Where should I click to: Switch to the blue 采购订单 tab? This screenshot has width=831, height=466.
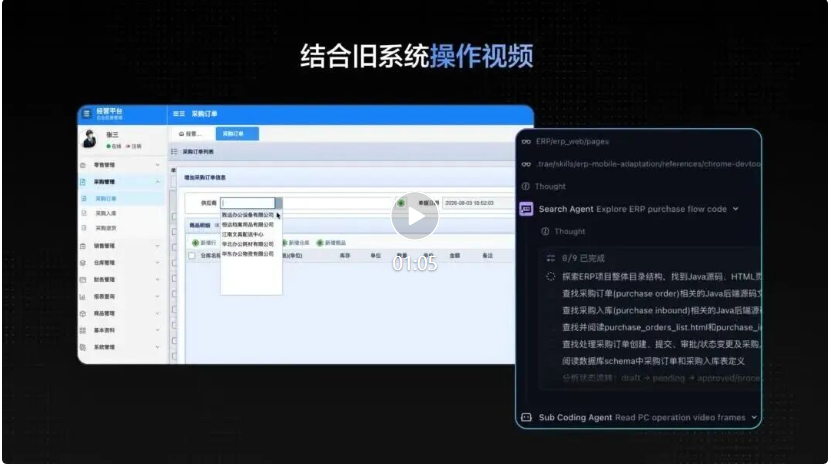237,134
